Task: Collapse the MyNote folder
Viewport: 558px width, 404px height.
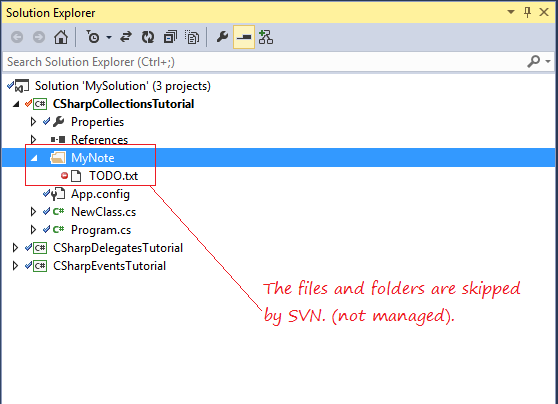Action: pos(34,158)
